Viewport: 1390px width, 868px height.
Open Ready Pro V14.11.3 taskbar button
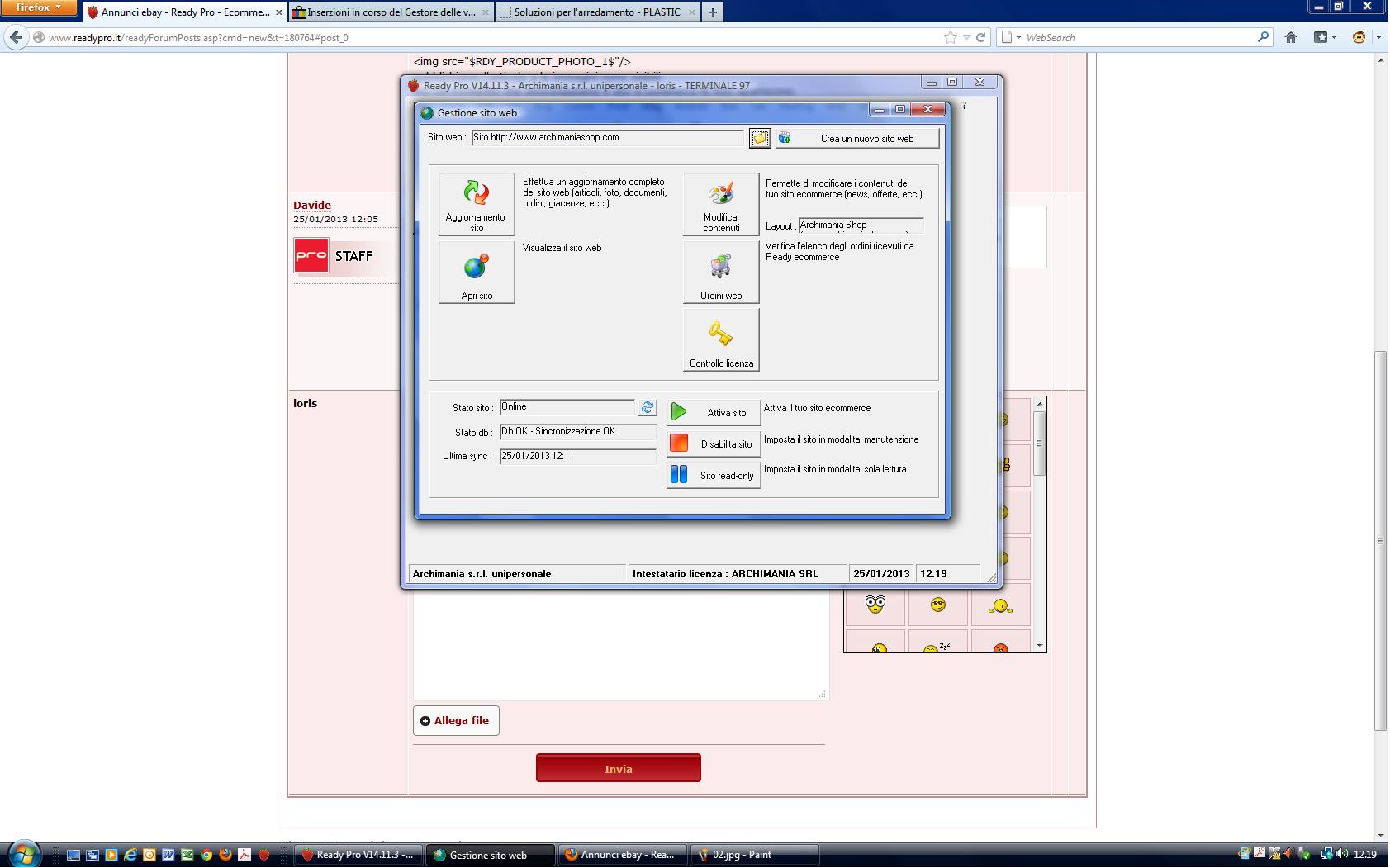[358, 855]
